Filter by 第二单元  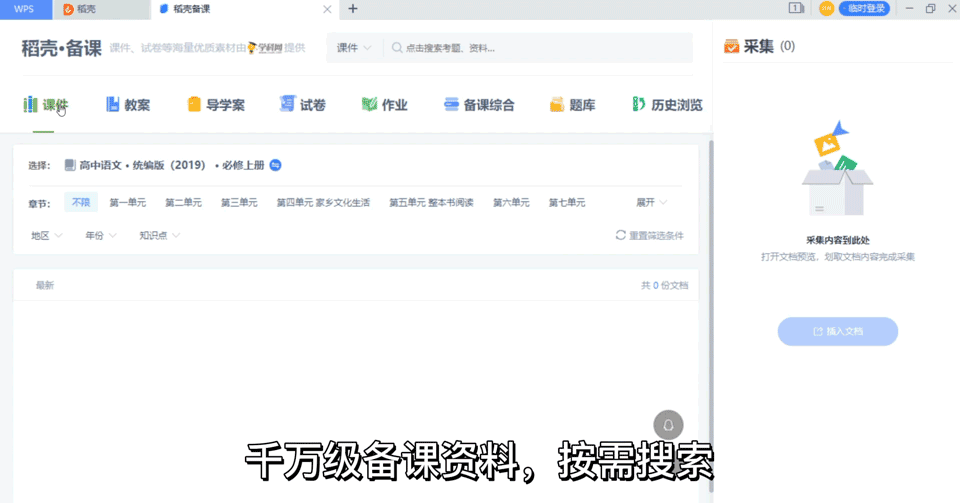pyautogui.click(x=183, y=203)
